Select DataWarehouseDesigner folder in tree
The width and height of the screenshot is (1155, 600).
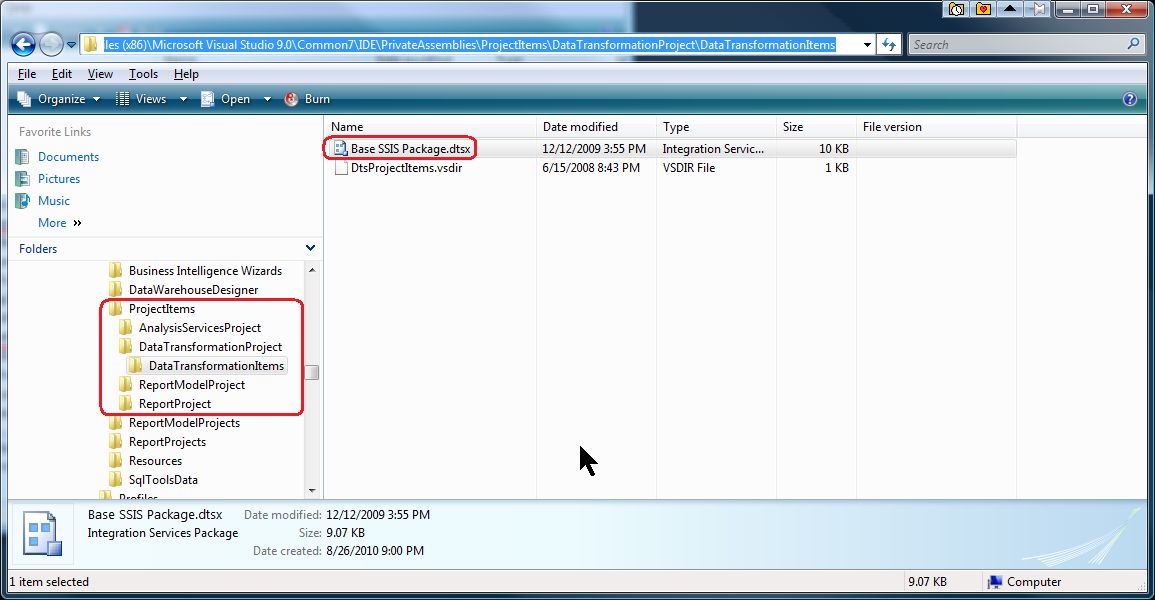[x=193, y=290]
